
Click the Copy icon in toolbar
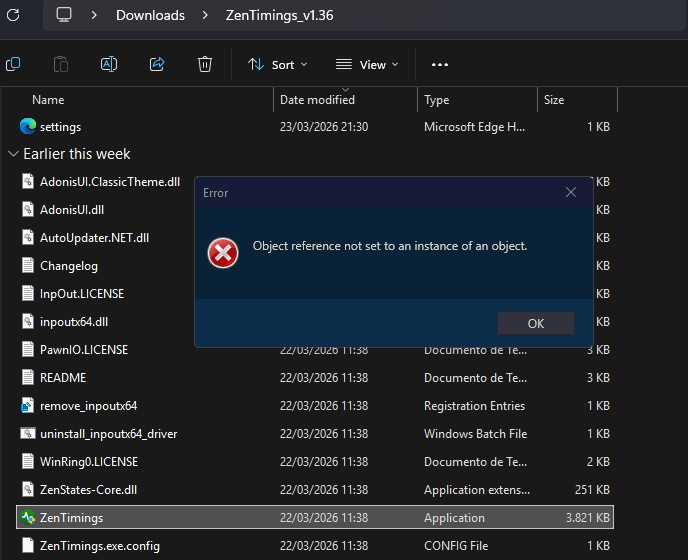pyautogui.click(x=13, y=64)
